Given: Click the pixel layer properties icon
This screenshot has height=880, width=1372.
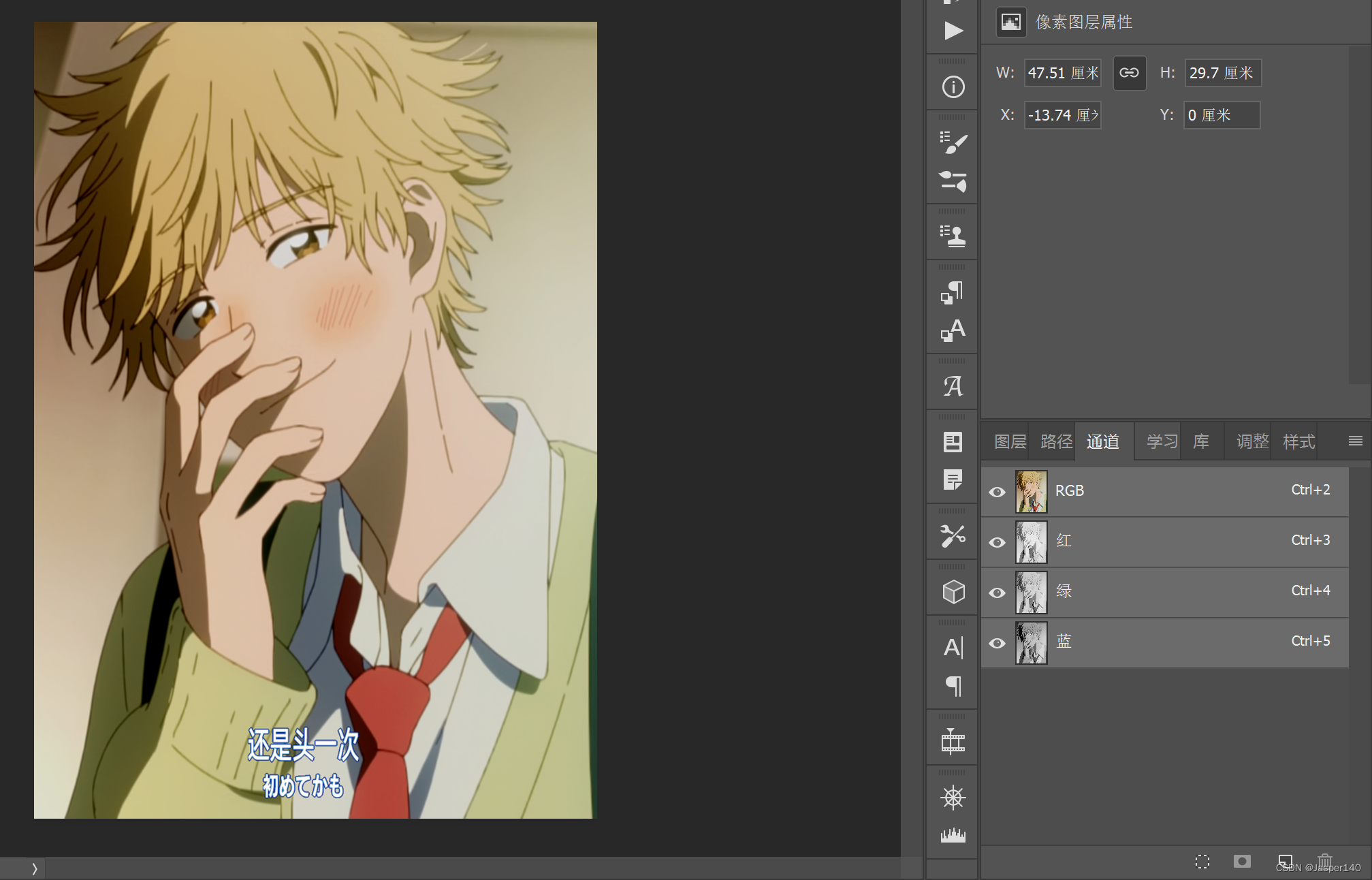Looking at the screenshot, I should pyautogui.click(x=1011, y=22).
